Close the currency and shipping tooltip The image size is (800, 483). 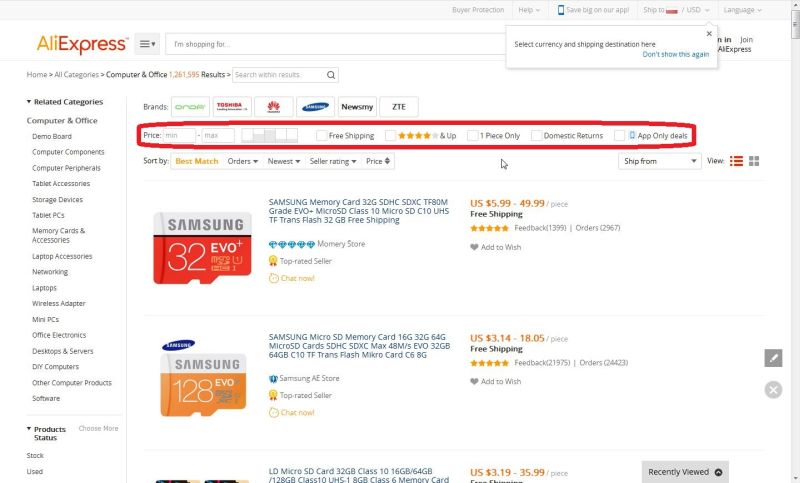[x=709, y=34]
